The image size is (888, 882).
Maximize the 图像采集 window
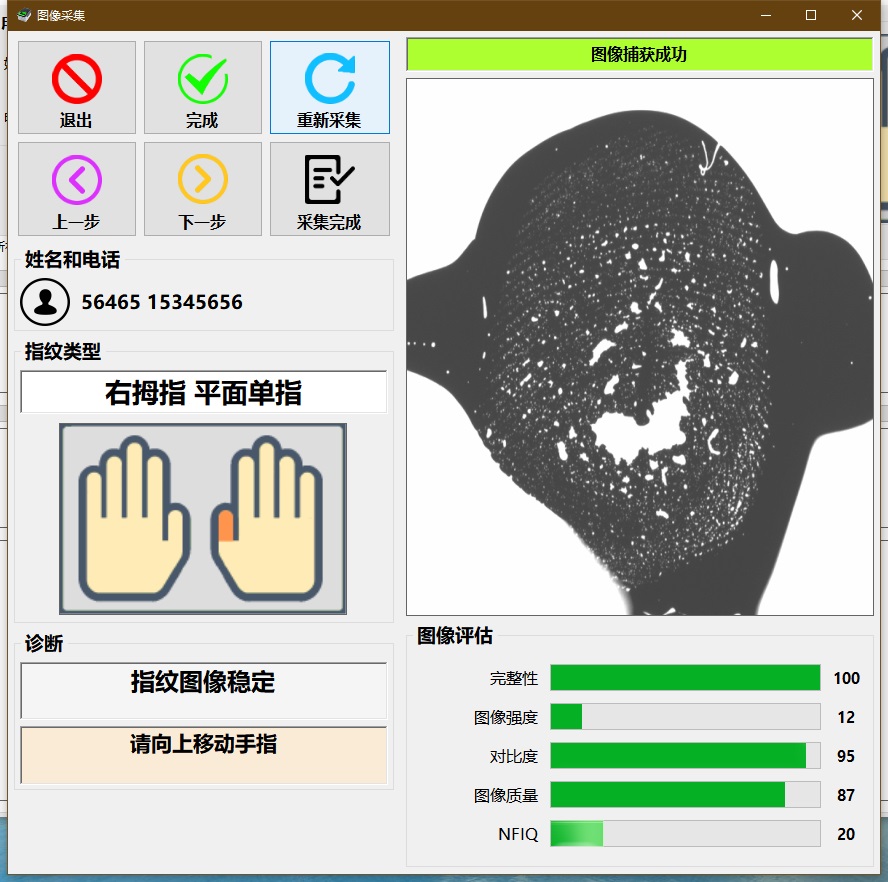click(811, 15)
